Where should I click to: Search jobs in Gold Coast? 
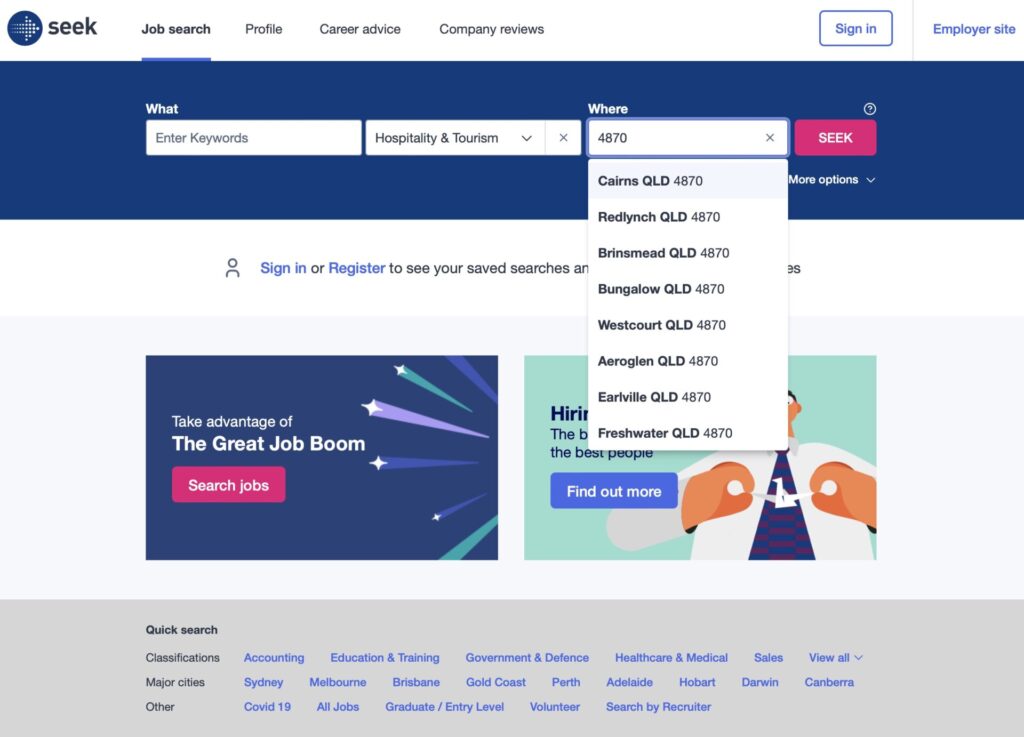[496, 682]
